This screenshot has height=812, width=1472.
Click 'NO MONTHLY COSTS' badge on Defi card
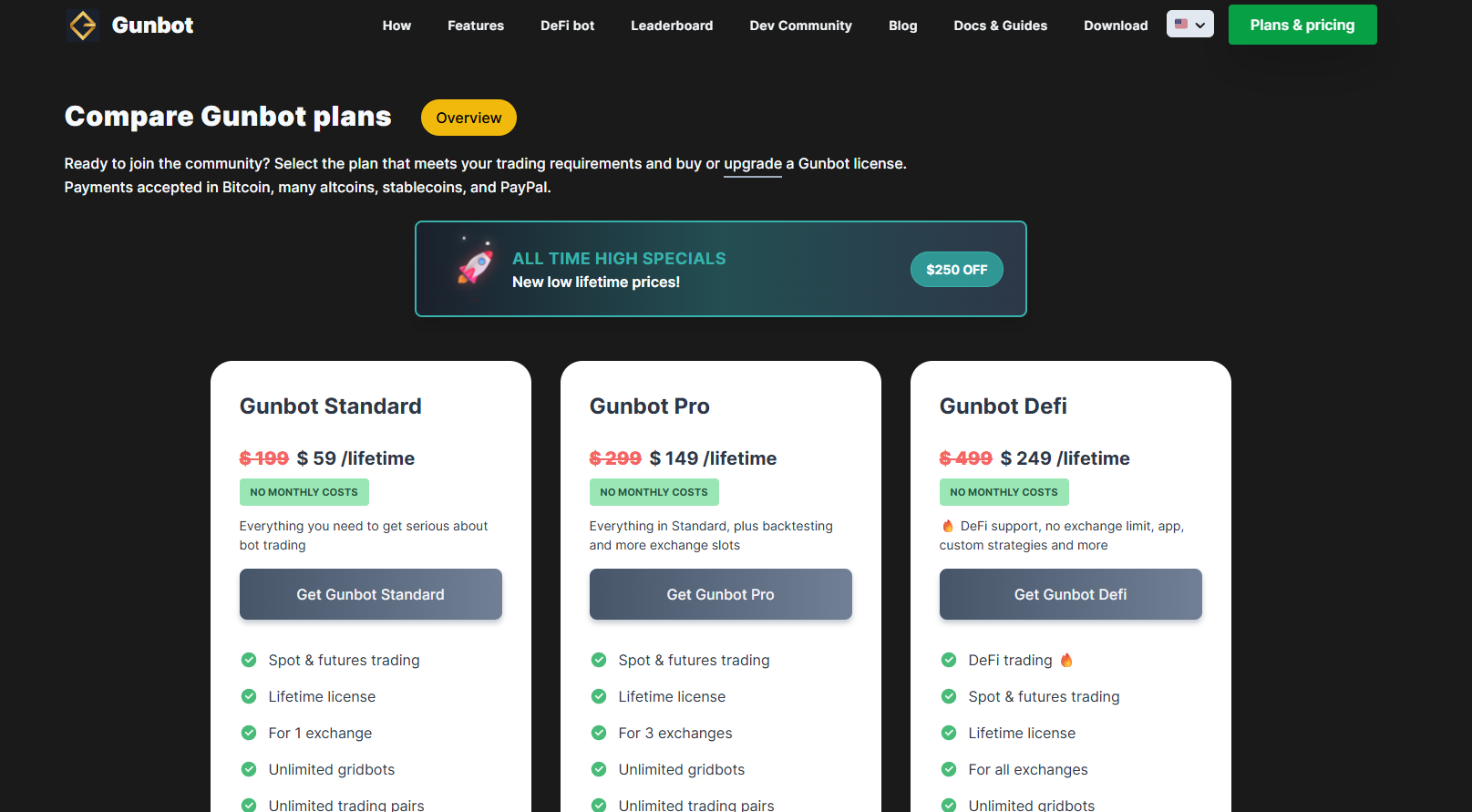pos(1004,492)
